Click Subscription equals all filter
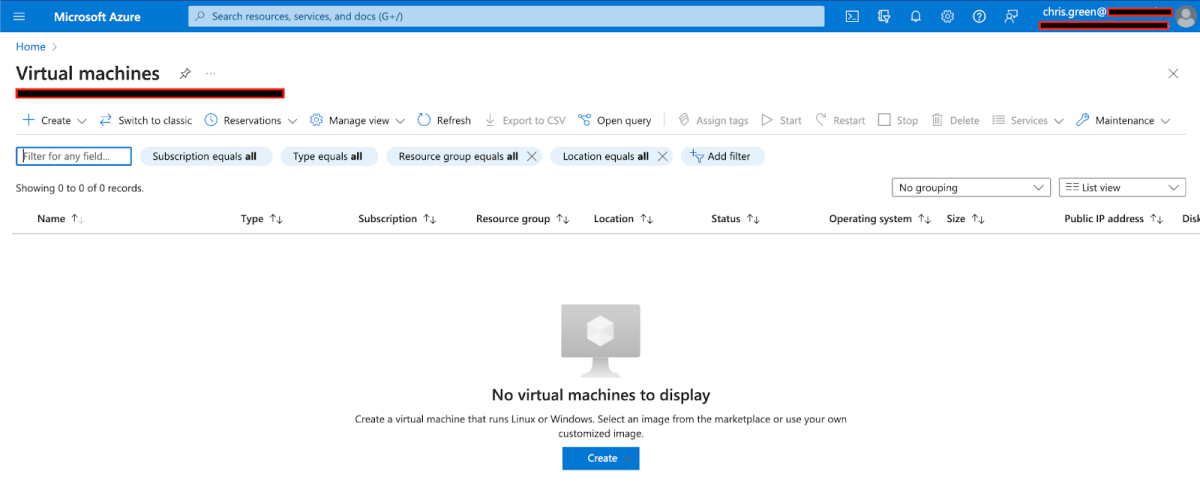The height and width of the screenshot is (483, 1200). click(205, 156)
